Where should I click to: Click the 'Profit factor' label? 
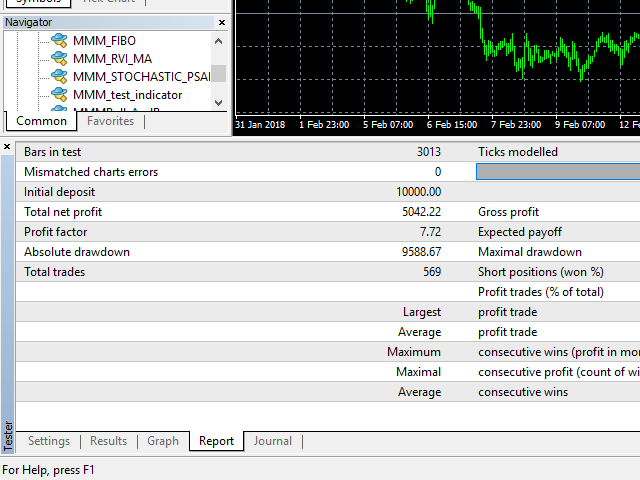(x=56, y=232)
